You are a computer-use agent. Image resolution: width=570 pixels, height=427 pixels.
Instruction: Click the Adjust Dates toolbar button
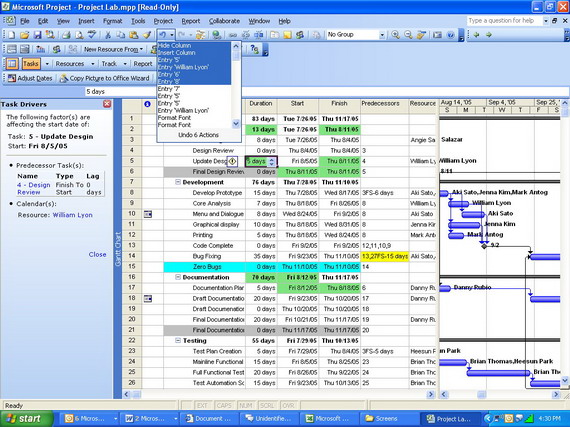click(x=30, y=78)
